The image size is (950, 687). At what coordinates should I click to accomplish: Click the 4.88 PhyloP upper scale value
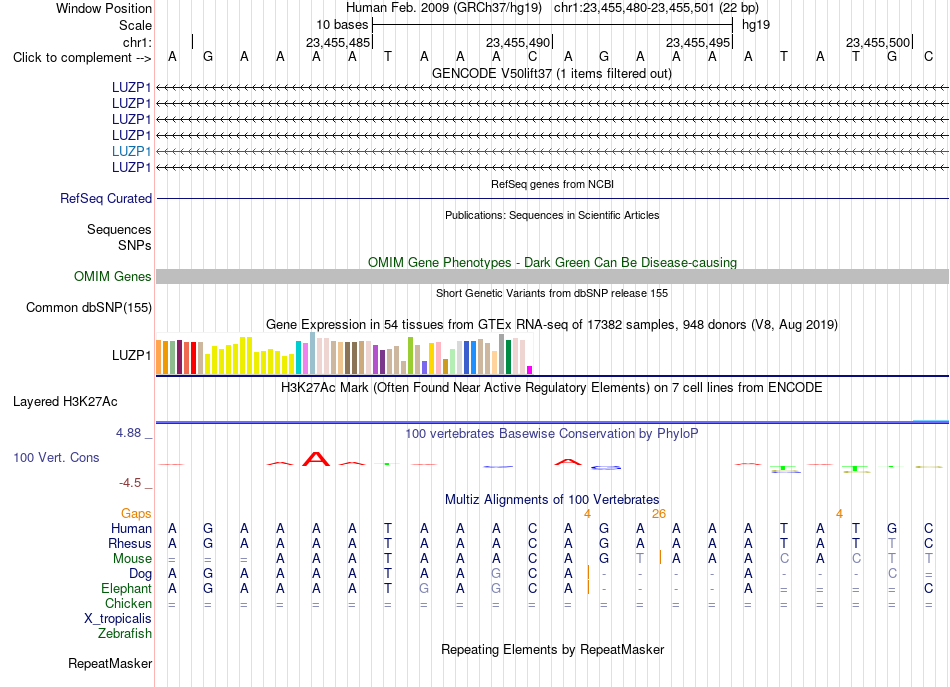pyautogui.click(x=128, y=433)
